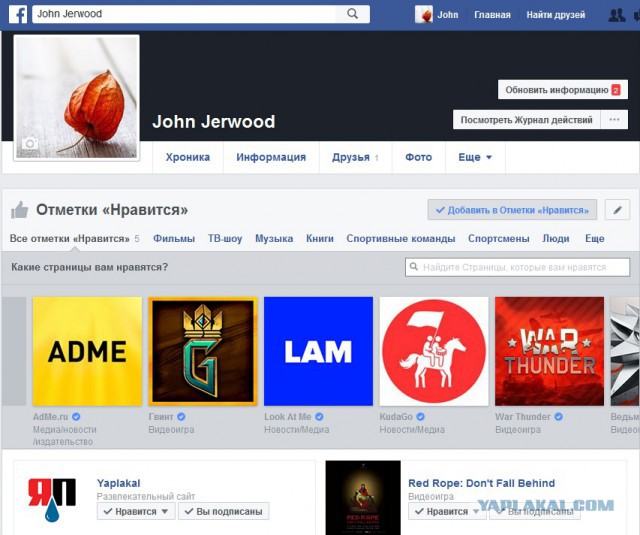Image resolution: width=640 pixels, height=535 pixels.
Task: Click the search magnifier button
Action: 353,14
